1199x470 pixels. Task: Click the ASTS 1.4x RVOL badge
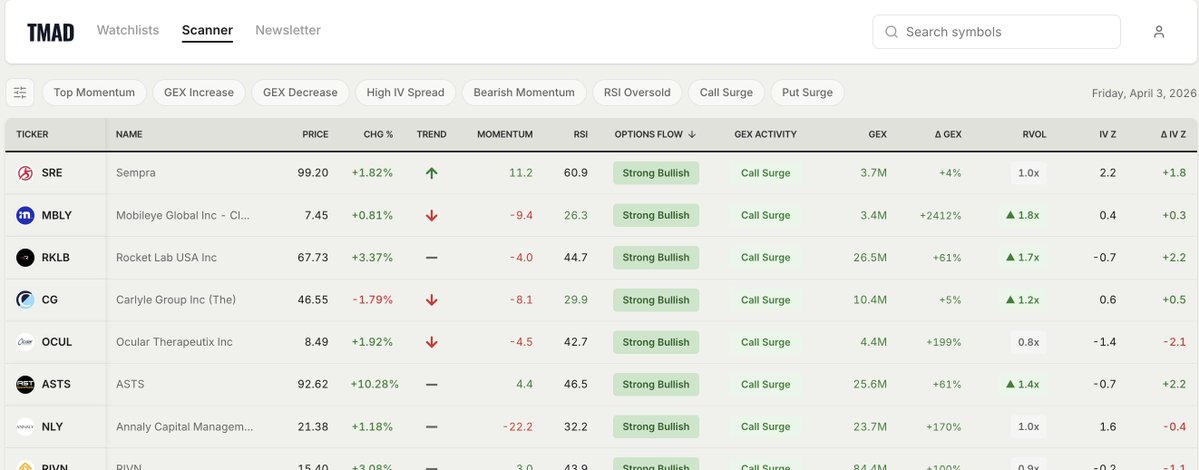click(1022, 384)
